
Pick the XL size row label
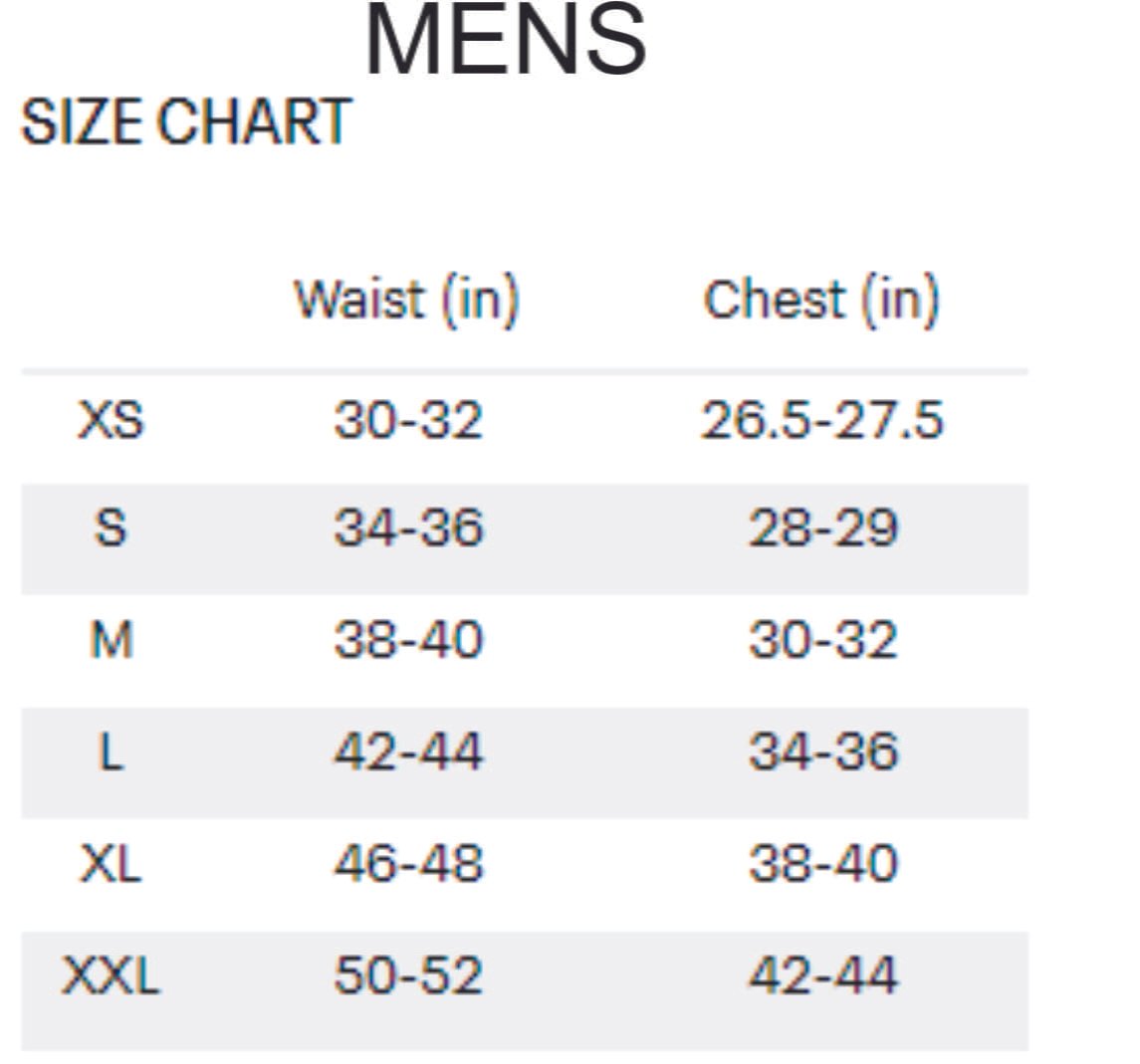(x=111, y=863)
